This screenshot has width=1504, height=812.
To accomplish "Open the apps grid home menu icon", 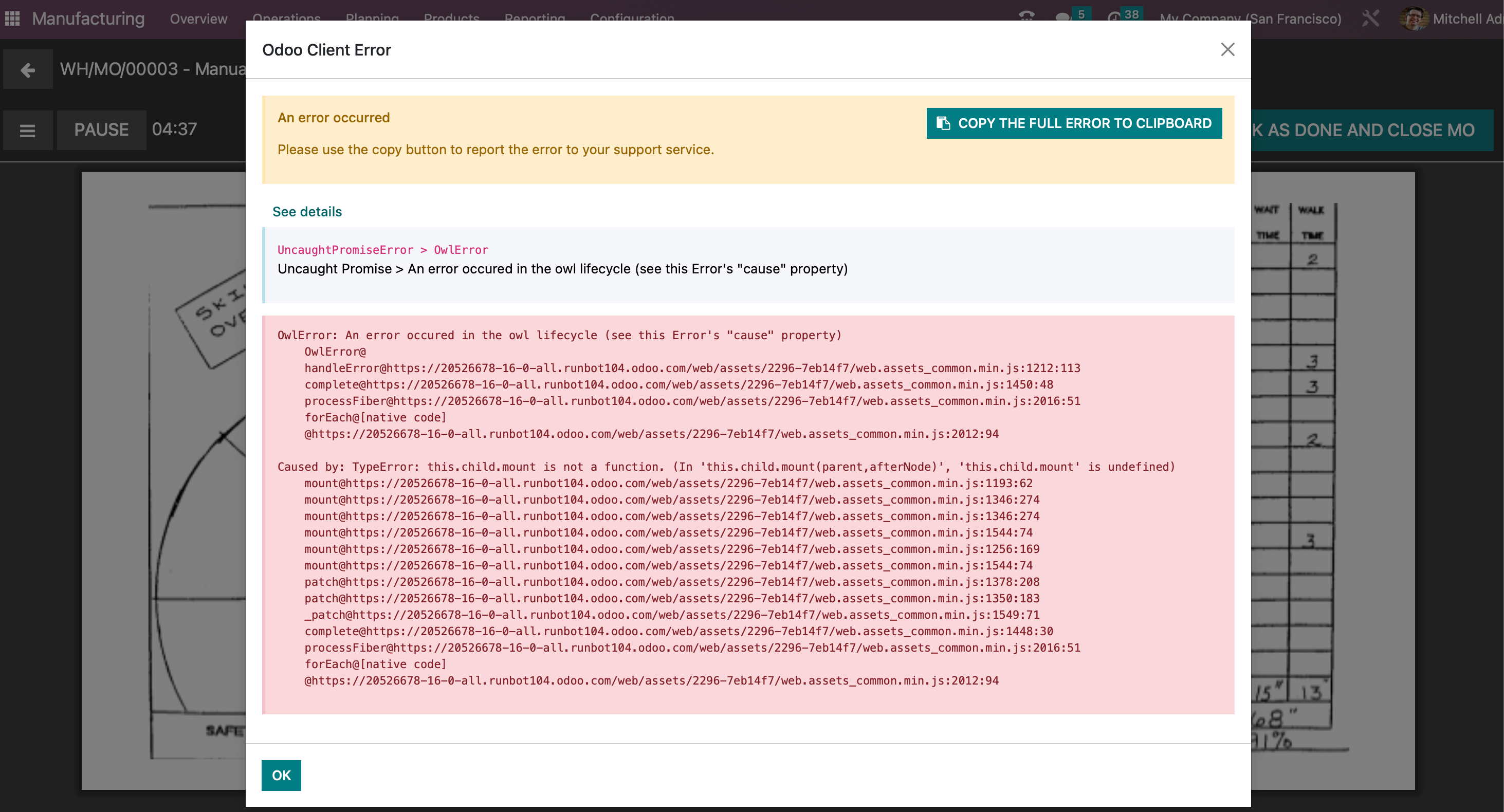I will point(12,19).
